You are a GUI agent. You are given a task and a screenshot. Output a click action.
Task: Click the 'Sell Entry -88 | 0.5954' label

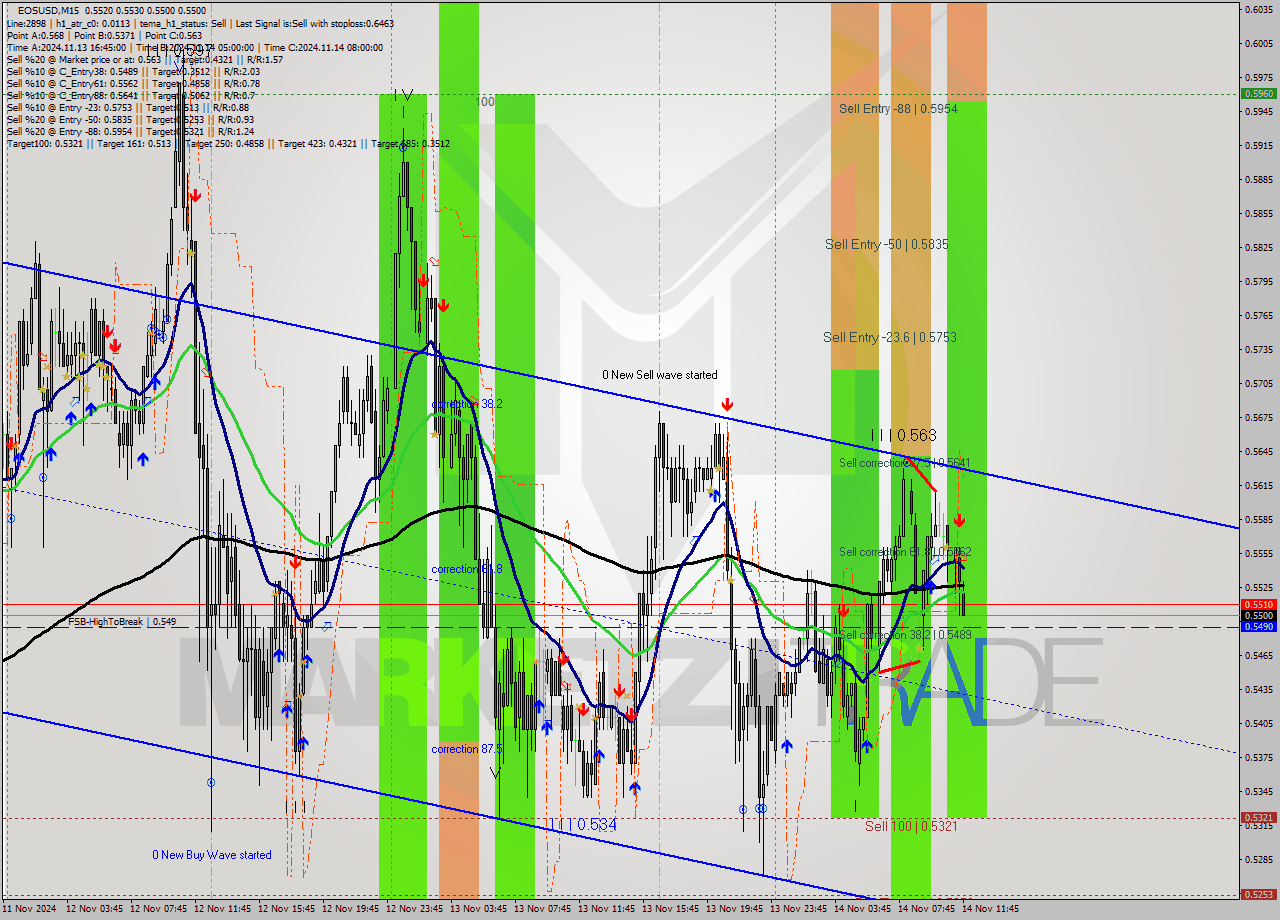(x=898, y=108)
